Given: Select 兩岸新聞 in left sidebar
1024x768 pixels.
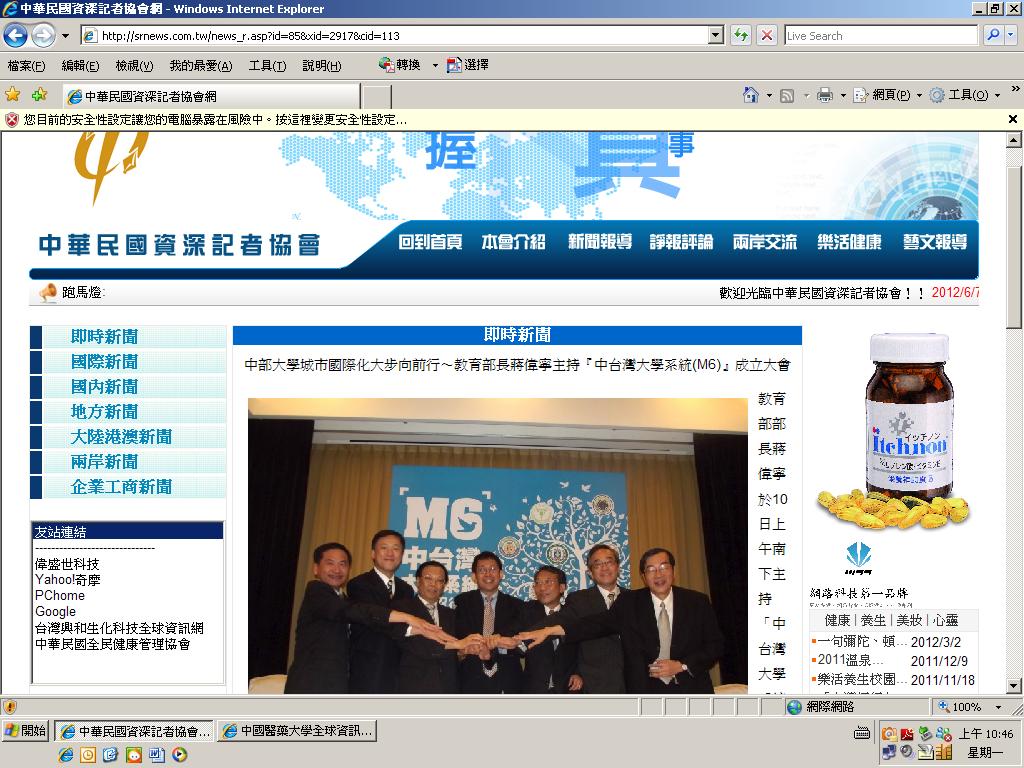Looking at the screenshot, I should tap(104, 462).
